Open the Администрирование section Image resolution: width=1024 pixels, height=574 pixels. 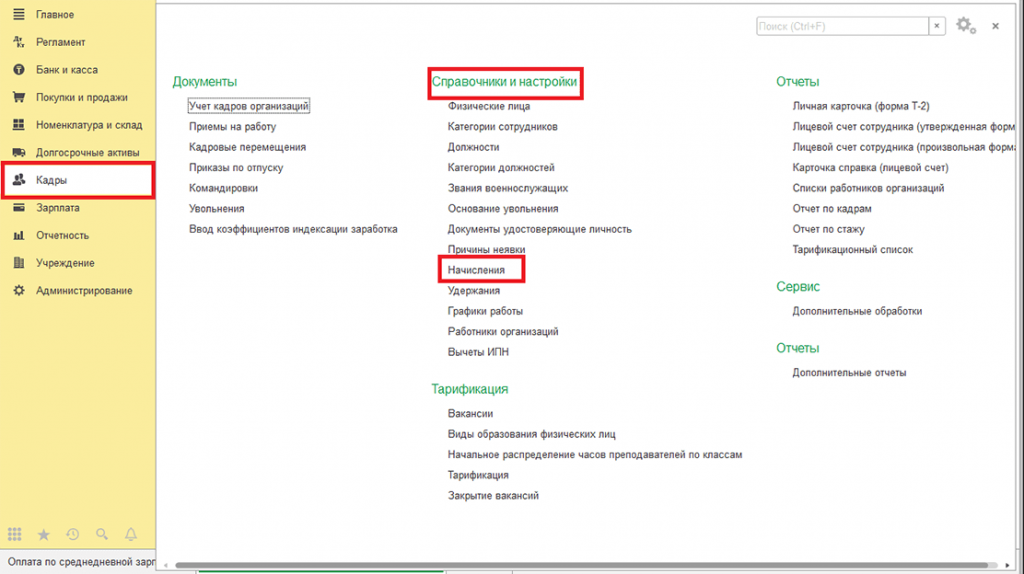click(84, 291)
